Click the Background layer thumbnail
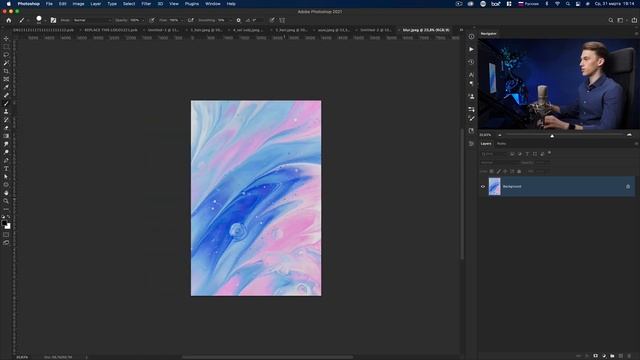 (x=494, y=187)
